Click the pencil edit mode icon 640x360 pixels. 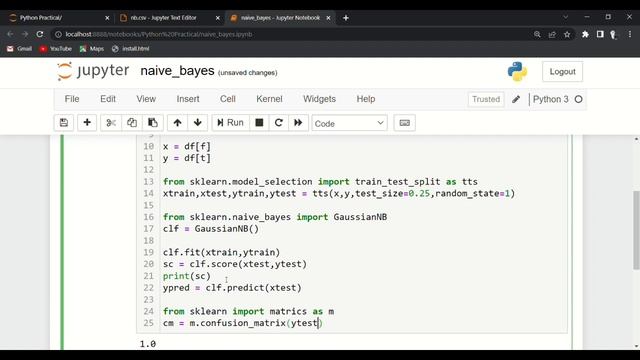516,99
